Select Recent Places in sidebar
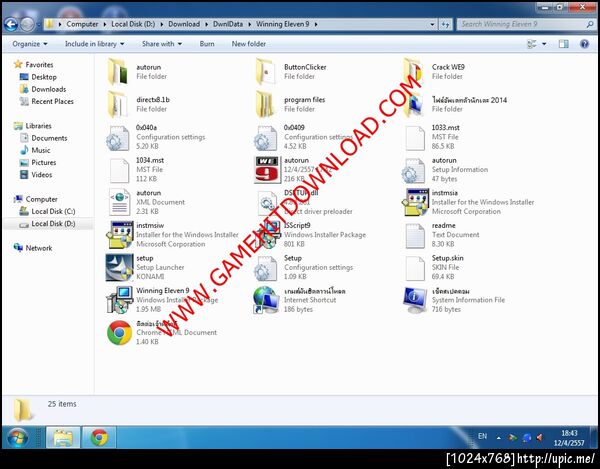 coord(52,101)
